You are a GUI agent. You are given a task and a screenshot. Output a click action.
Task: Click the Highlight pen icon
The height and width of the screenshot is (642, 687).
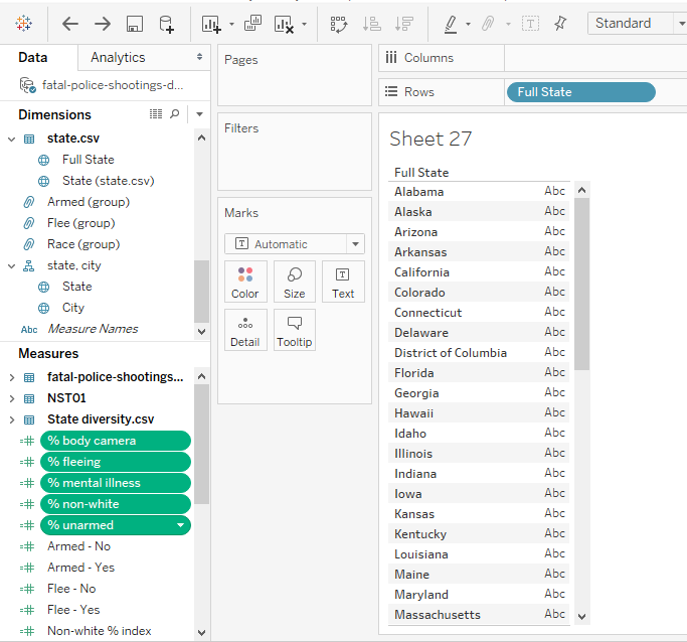coord(451,23)
